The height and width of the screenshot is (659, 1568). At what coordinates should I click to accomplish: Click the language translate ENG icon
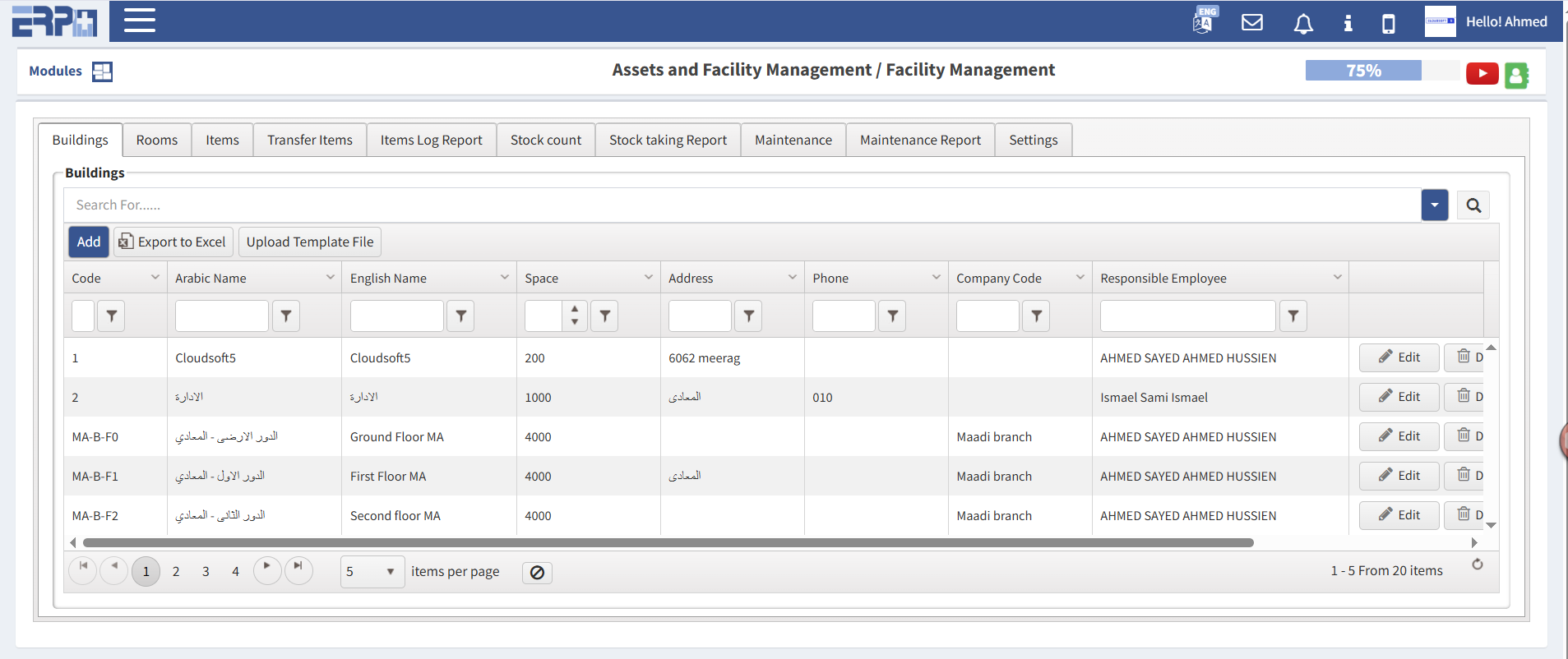click(x=1204, y=21)
